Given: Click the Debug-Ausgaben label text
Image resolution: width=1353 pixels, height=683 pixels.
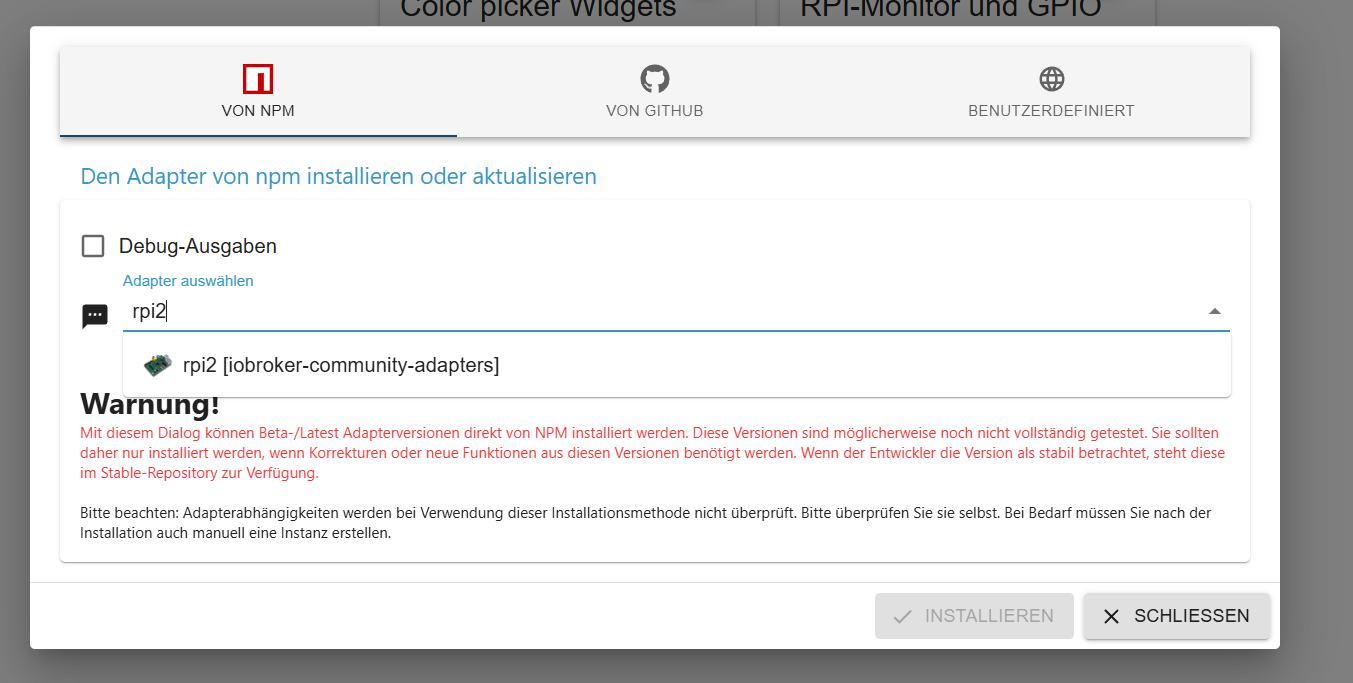Looking at the screenshot, I should pos(198,246).
